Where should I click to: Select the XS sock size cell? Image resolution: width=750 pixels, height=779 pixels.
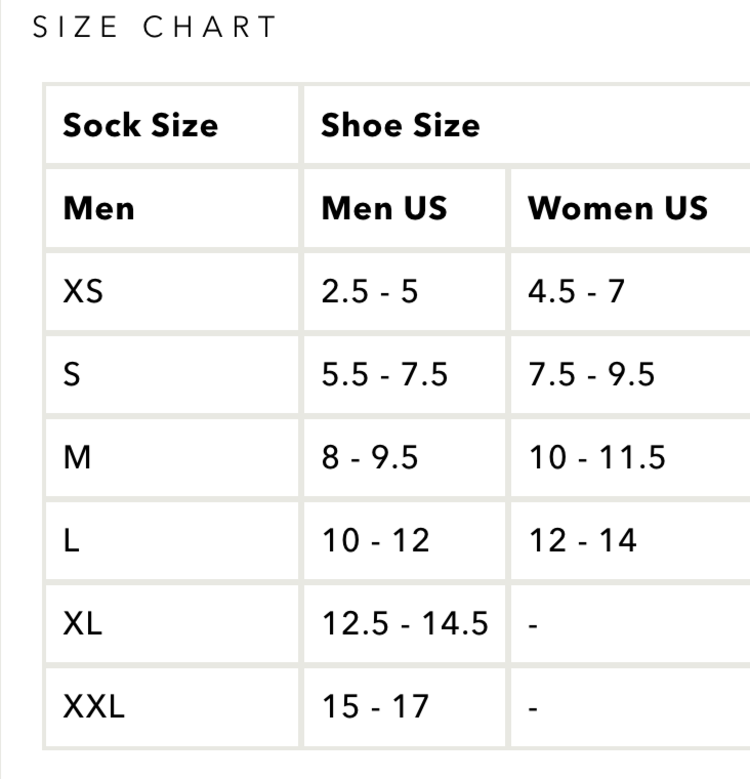pos(84,291)
